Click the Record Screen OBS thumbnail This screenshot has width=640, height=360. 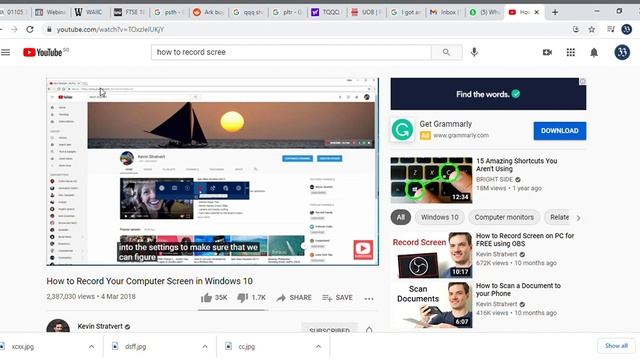[431, 255]
